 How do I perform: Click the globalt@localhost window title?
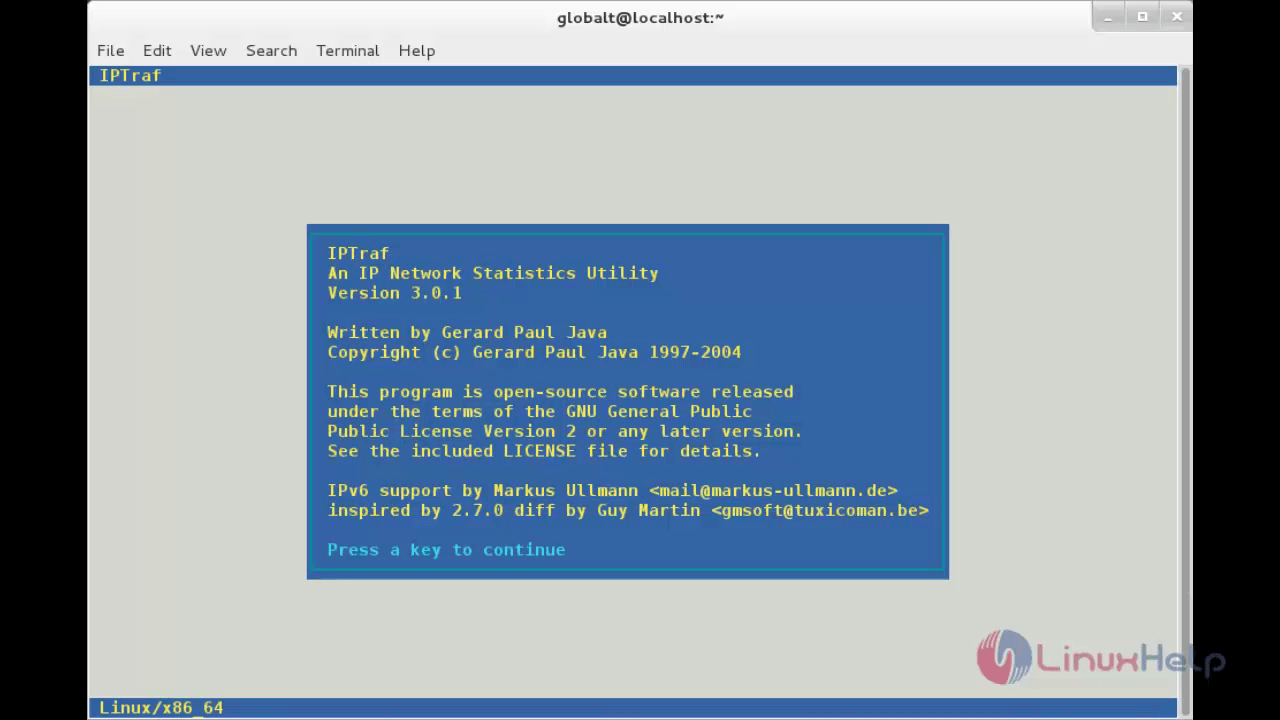(640, 17)
